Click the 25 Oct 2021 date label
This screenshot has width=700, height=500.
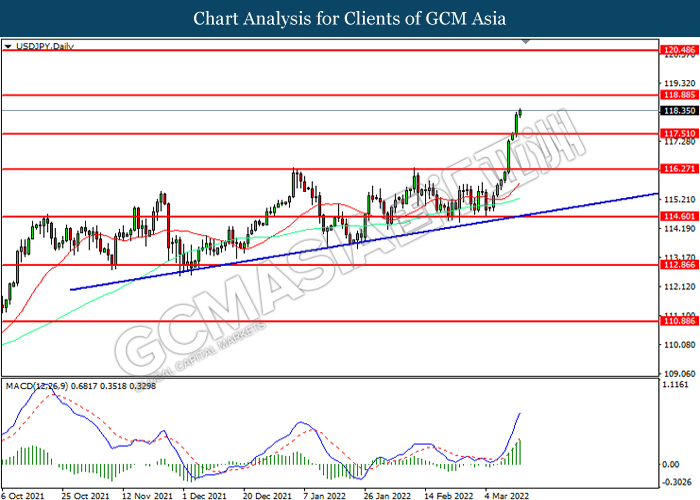tap(85, 496)
